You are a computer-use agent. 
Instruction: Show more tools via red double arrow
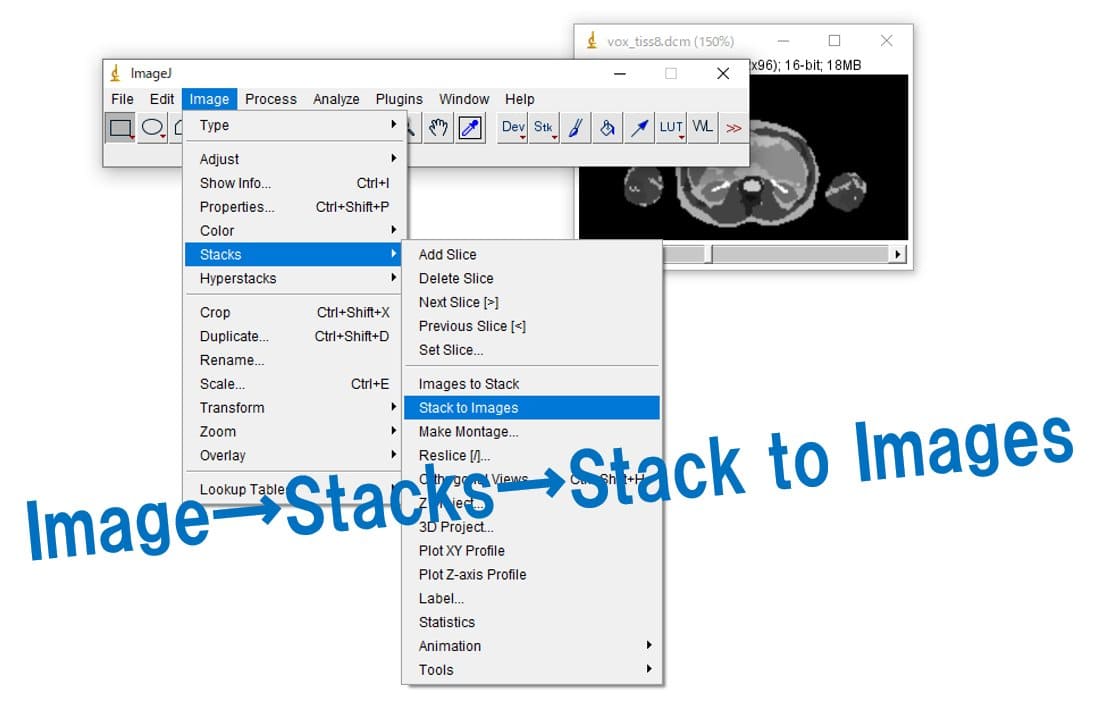[x=733, y=128]
